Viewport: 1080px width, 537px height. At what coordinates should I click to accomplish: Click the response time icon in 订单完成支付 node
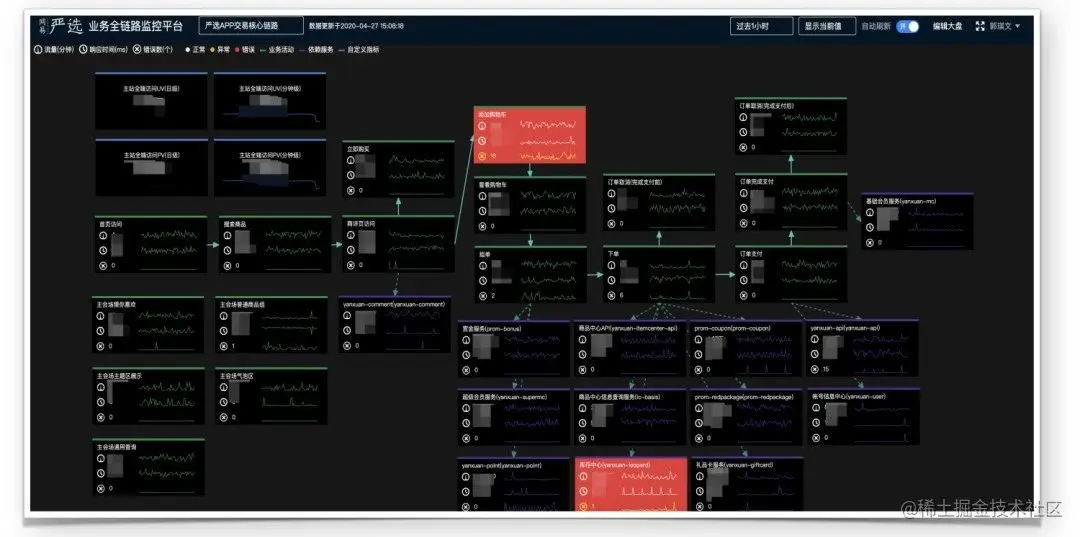[x=742, y=209]
